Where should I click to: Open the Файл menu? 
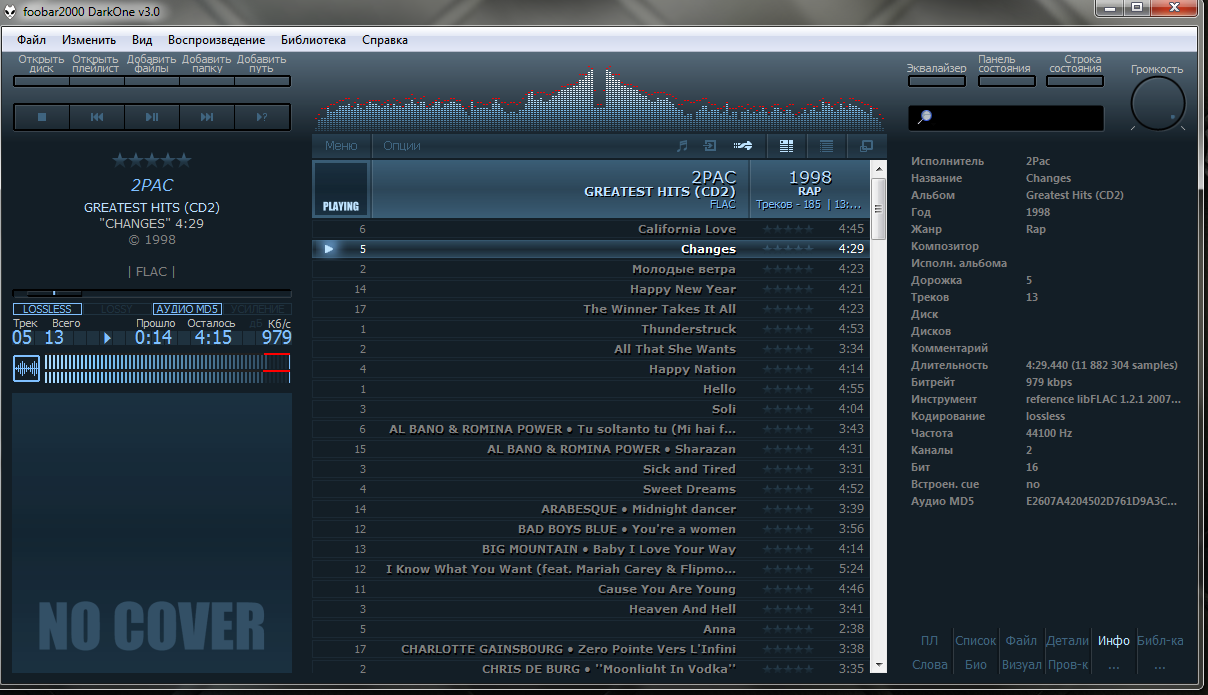[31, 40]
